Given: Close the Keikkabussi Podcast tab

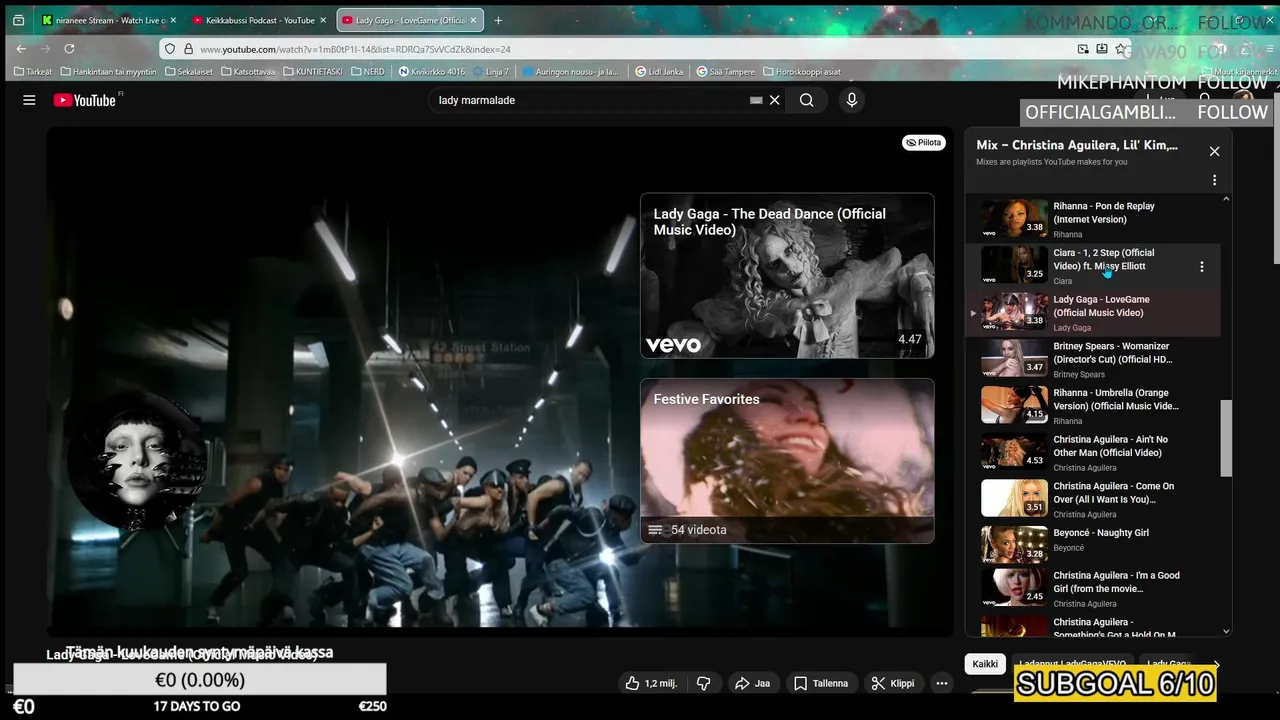Looking at the screenshot, I should pos(323,20).
